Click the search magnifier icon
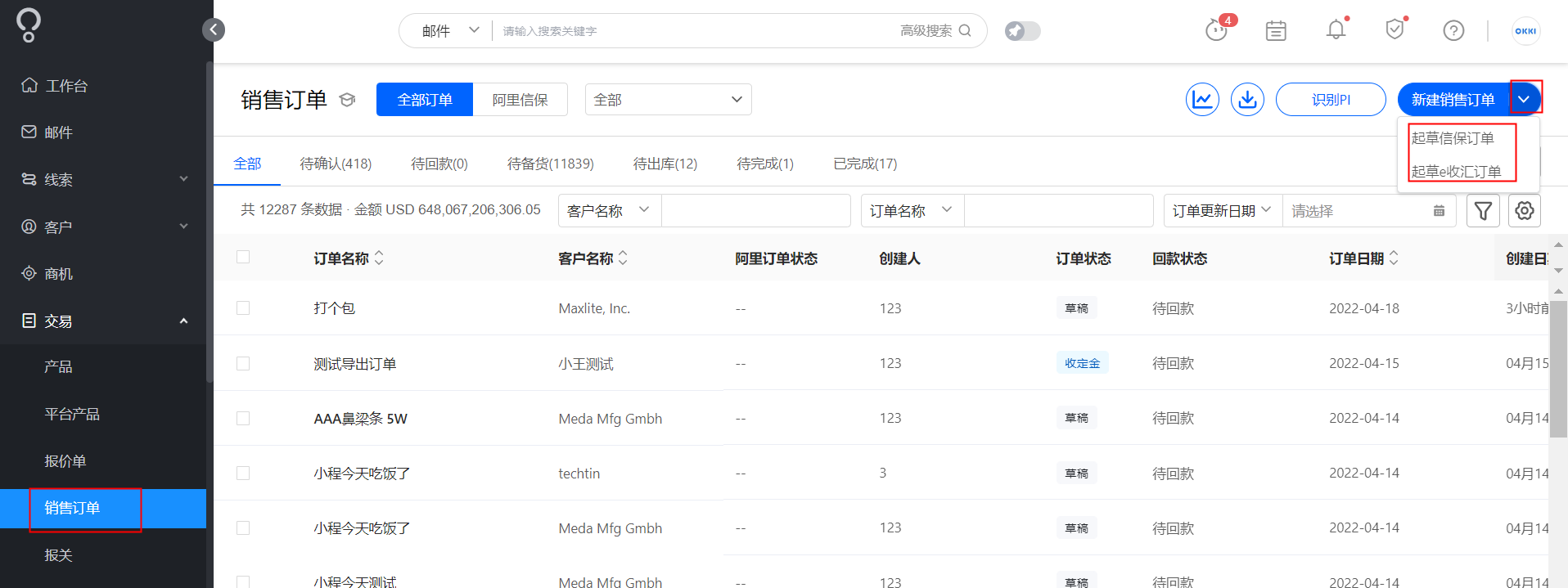 (965, 30)
